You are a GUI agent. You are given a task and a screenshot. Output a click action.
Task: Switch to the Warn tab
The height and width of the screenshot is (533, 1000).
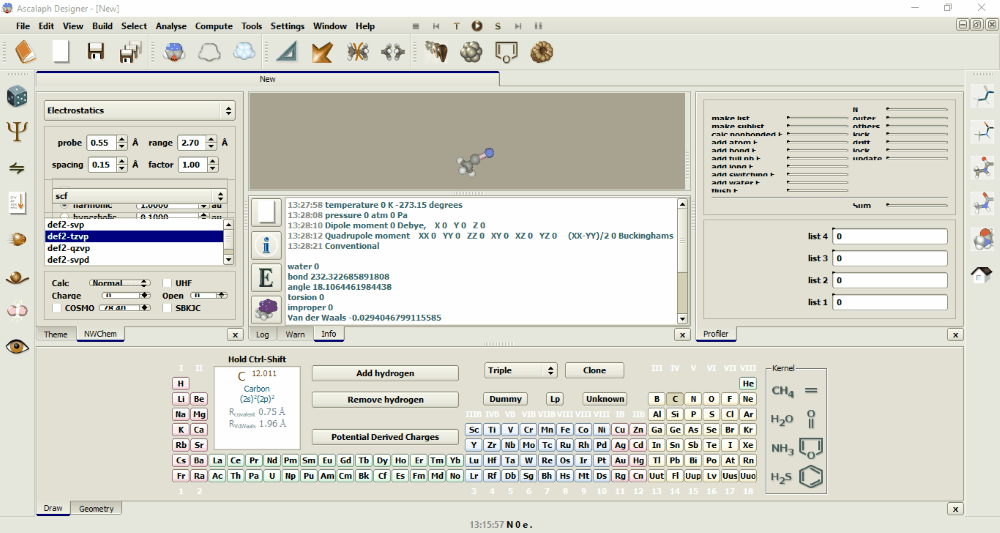[x=295, y=334]
